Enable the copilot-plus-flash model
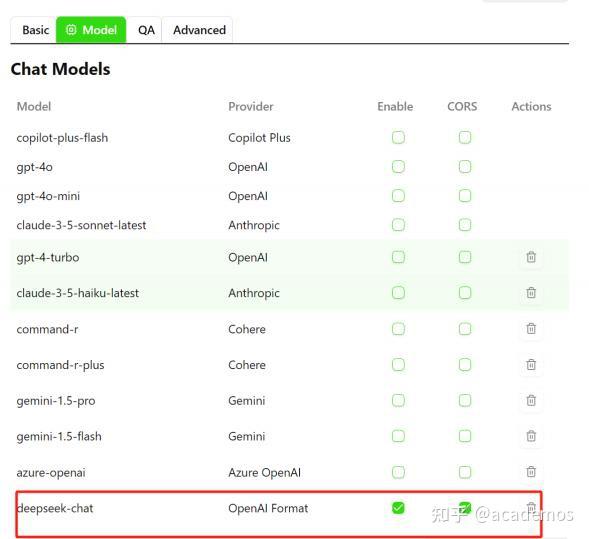The height and width of the screenshot is (539, 589). tap(398, 137)
